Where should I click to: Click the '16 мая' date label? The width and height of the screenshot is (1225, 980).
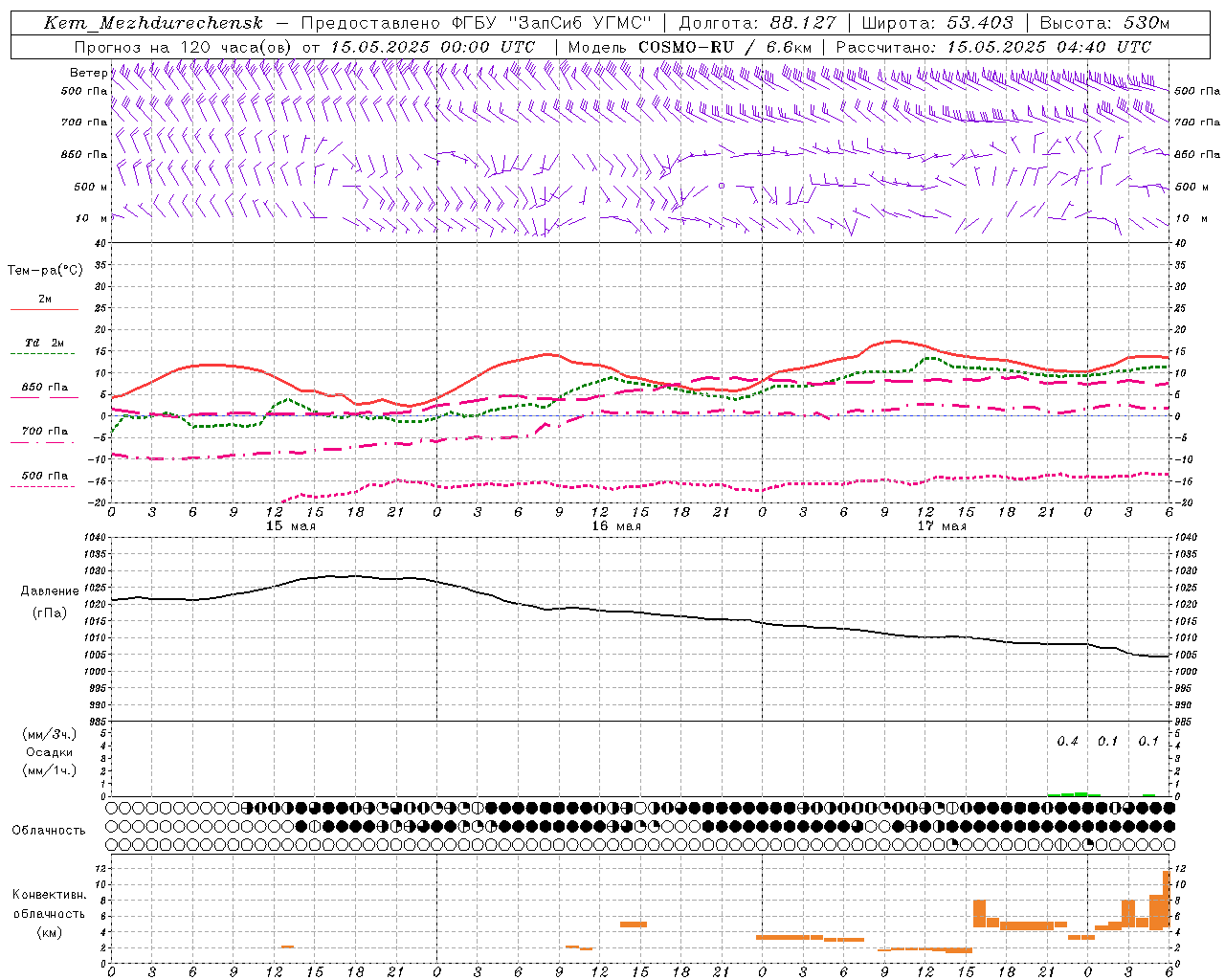pos(616,526)
